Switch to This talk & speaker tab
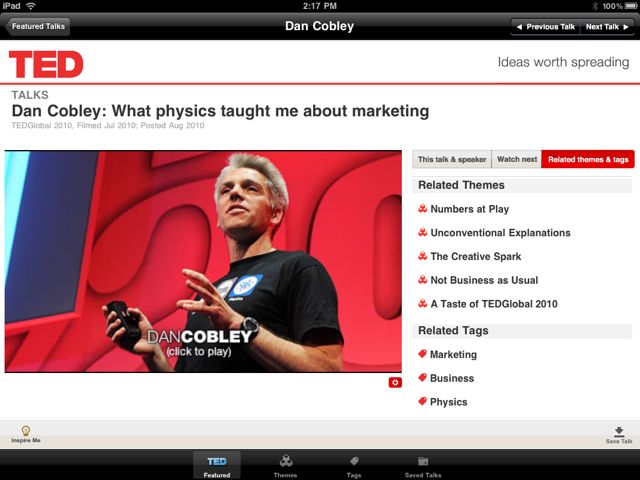The image size is (640, 480). [452, 159]
